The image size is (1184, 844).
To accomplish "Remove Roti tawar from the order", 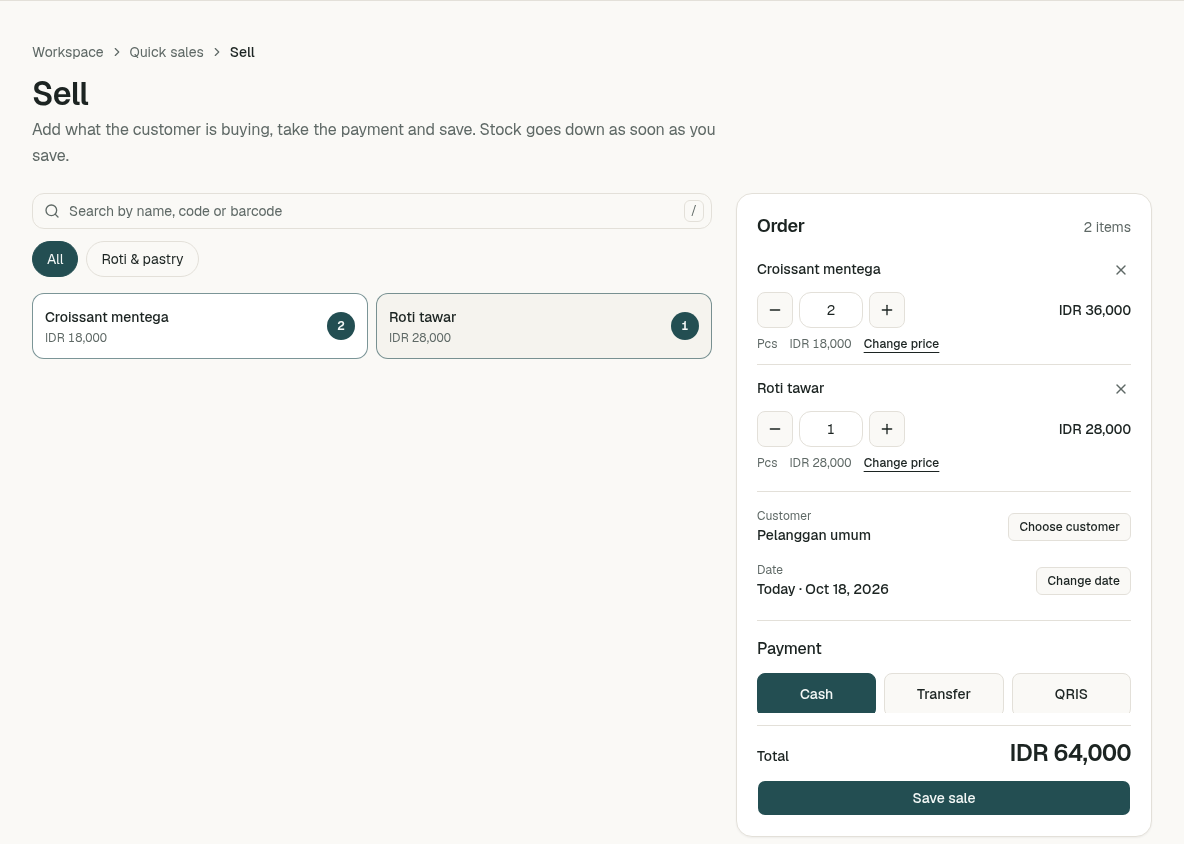I will (1121, 390).
